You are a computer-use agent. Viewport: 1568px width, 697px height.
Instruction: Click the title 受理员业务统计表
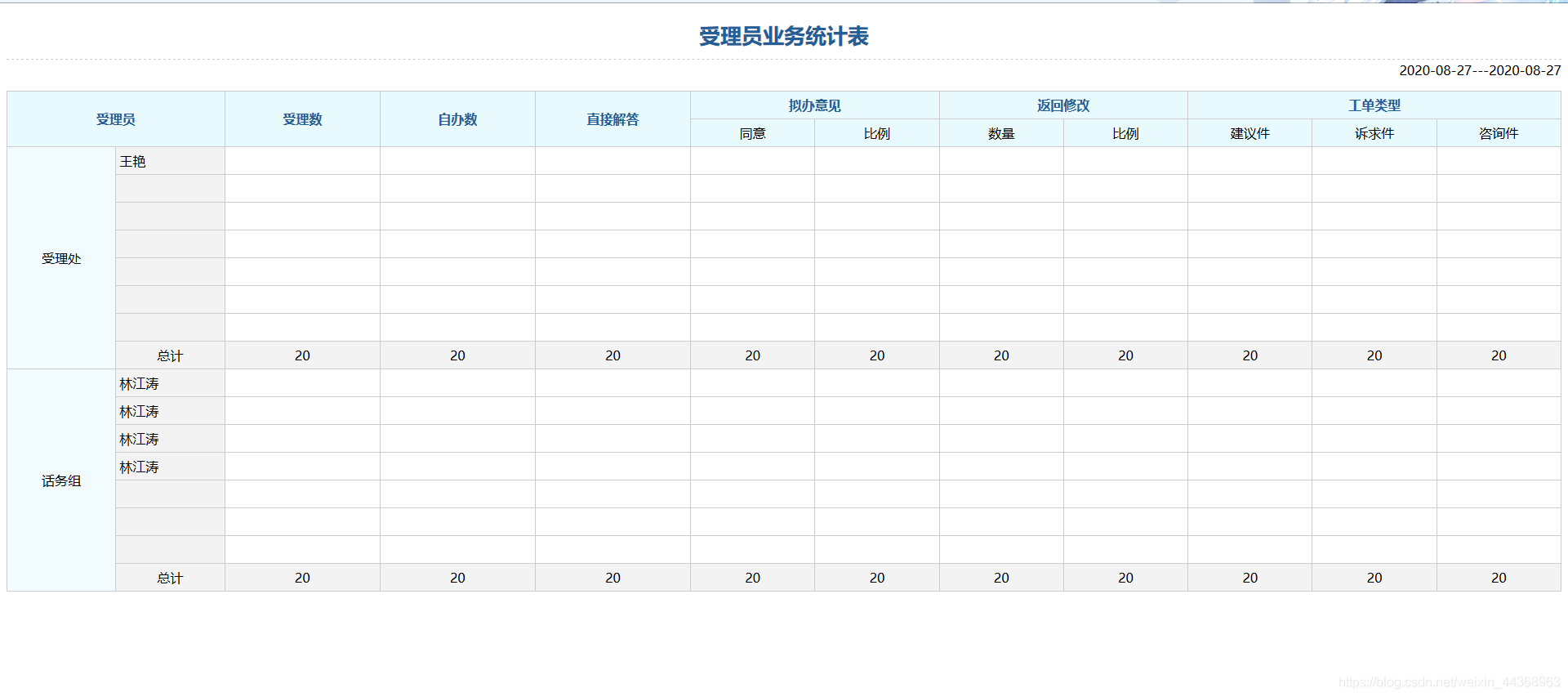783,36
